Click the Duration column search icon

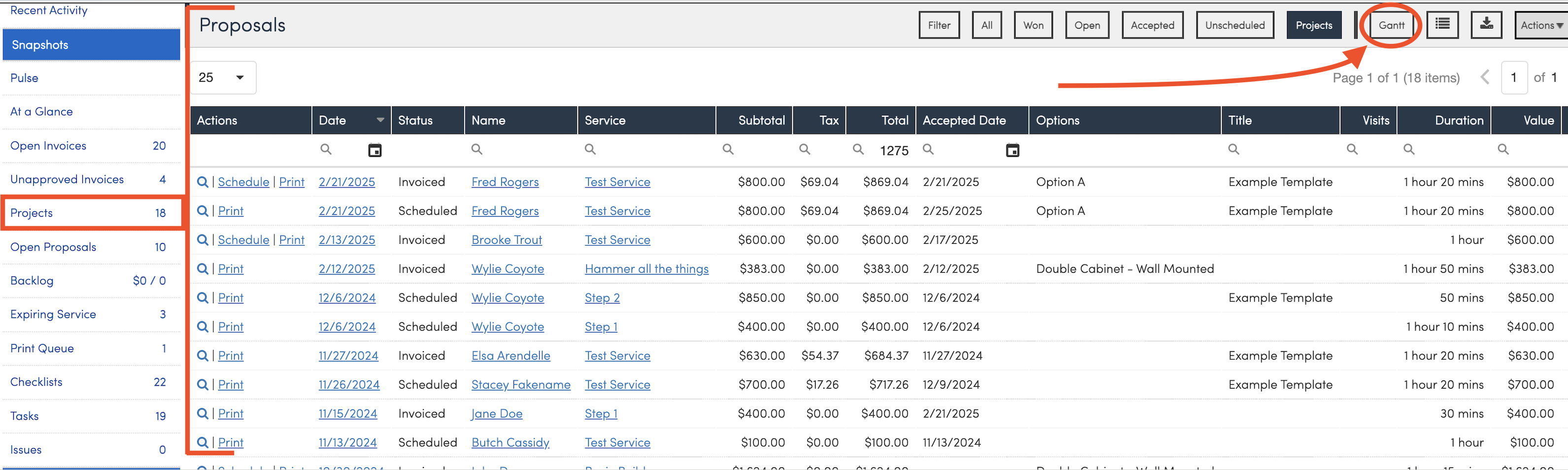1409,149
